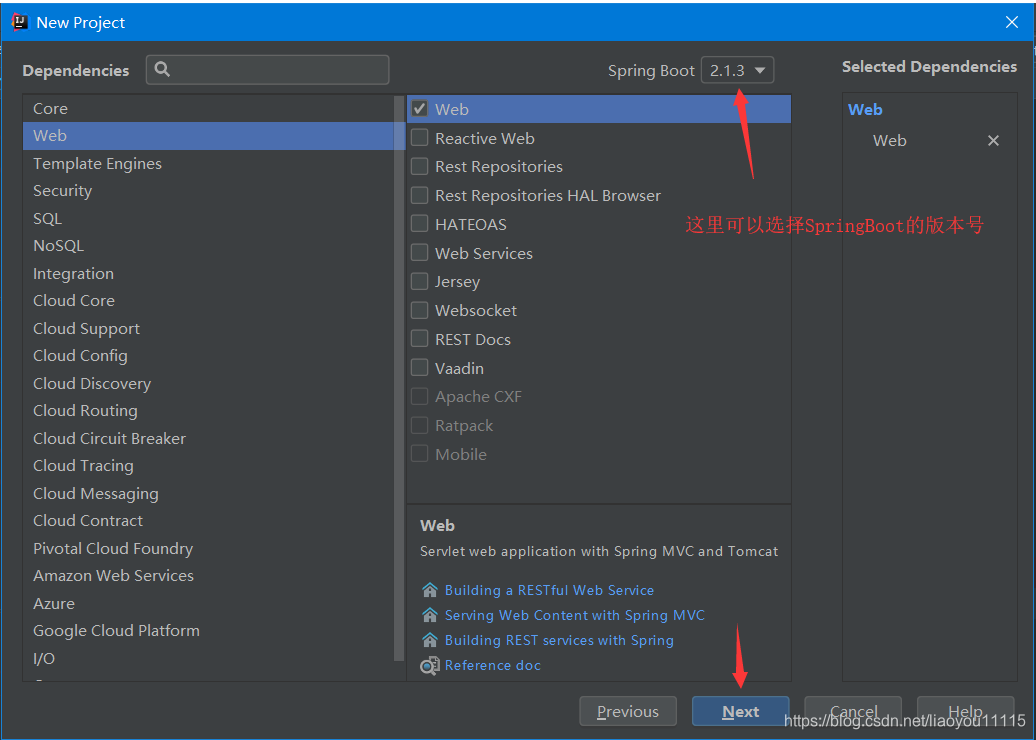This screenshot has width=1036, height=740.
Task: Select the Azure category
Action: (208, 604)
